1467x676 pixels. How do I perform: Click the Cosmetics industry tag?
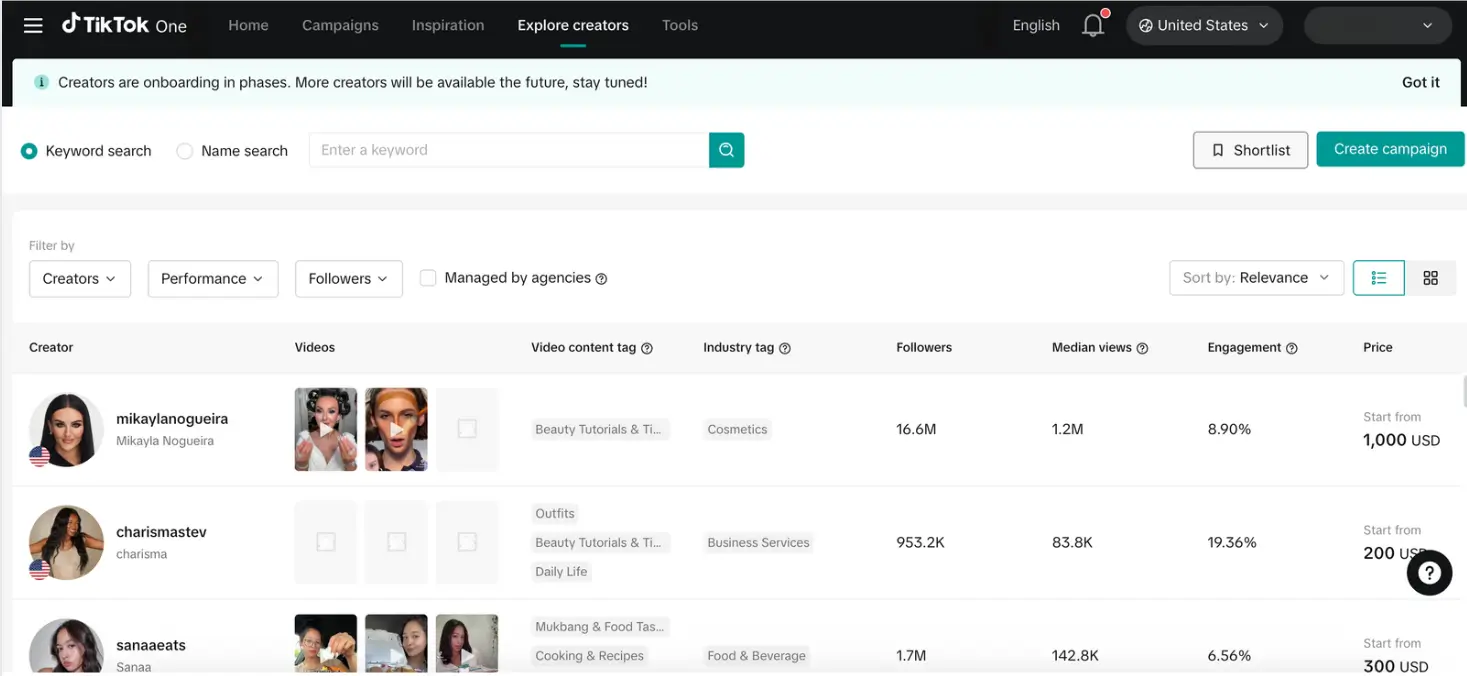coord(737,429)
